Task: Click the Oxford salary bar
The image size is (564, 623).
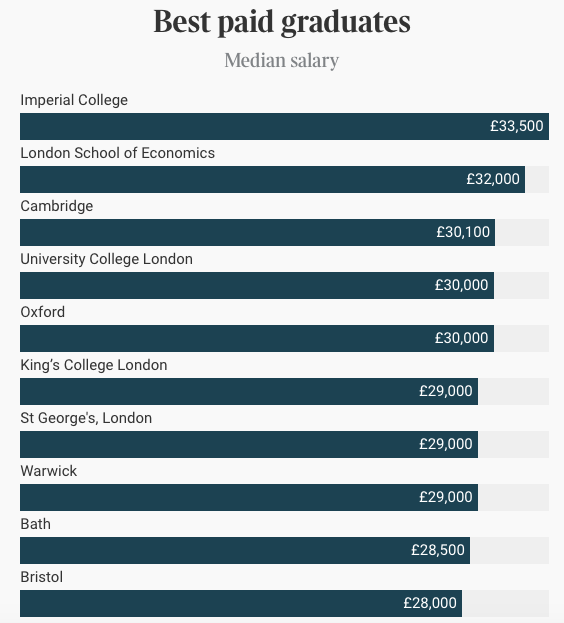Action: [x=257, y=339]
